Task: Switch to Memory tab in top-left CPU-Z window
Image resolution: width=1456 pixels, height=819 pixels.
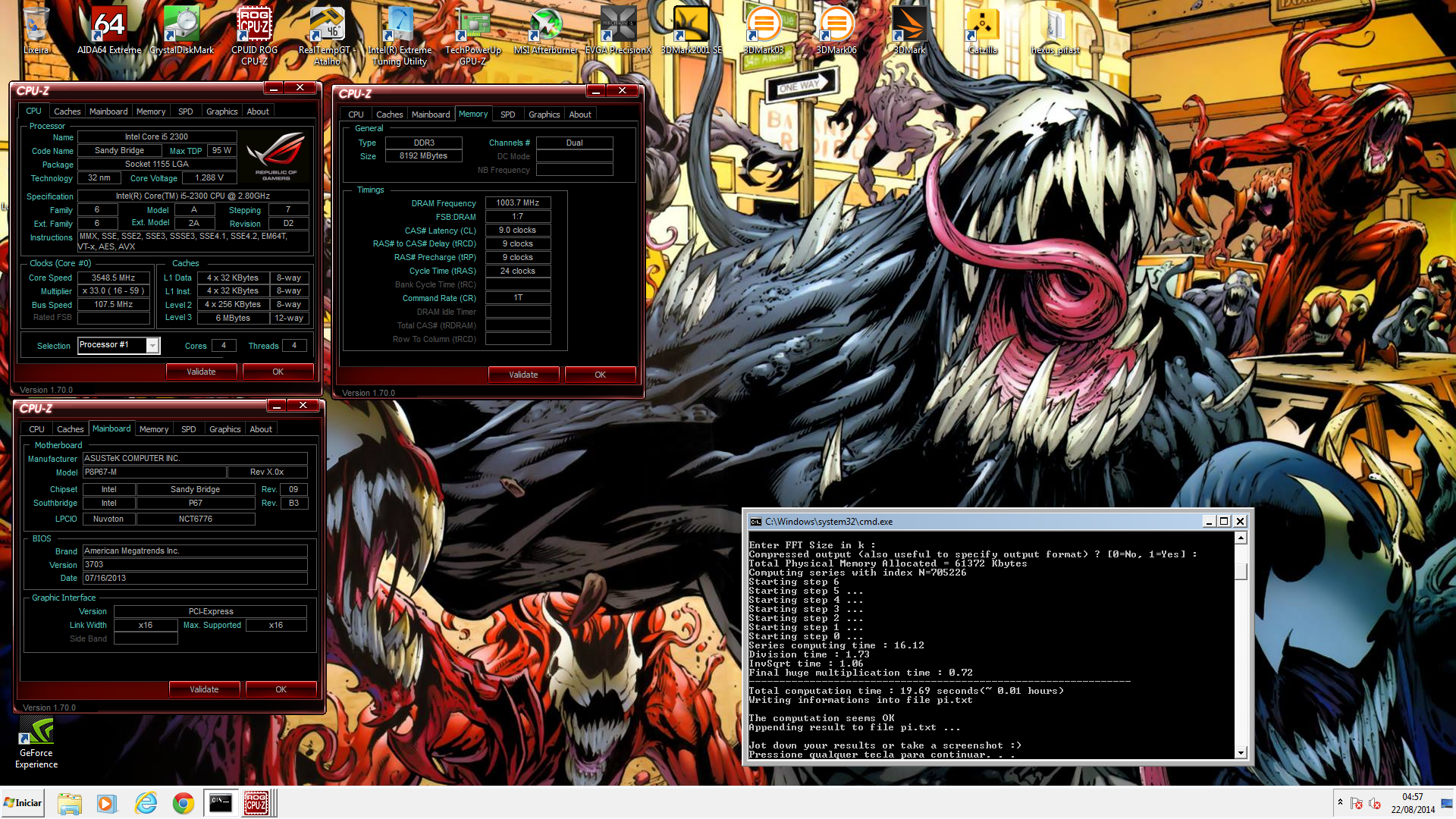Action: (x=151, y=111)
